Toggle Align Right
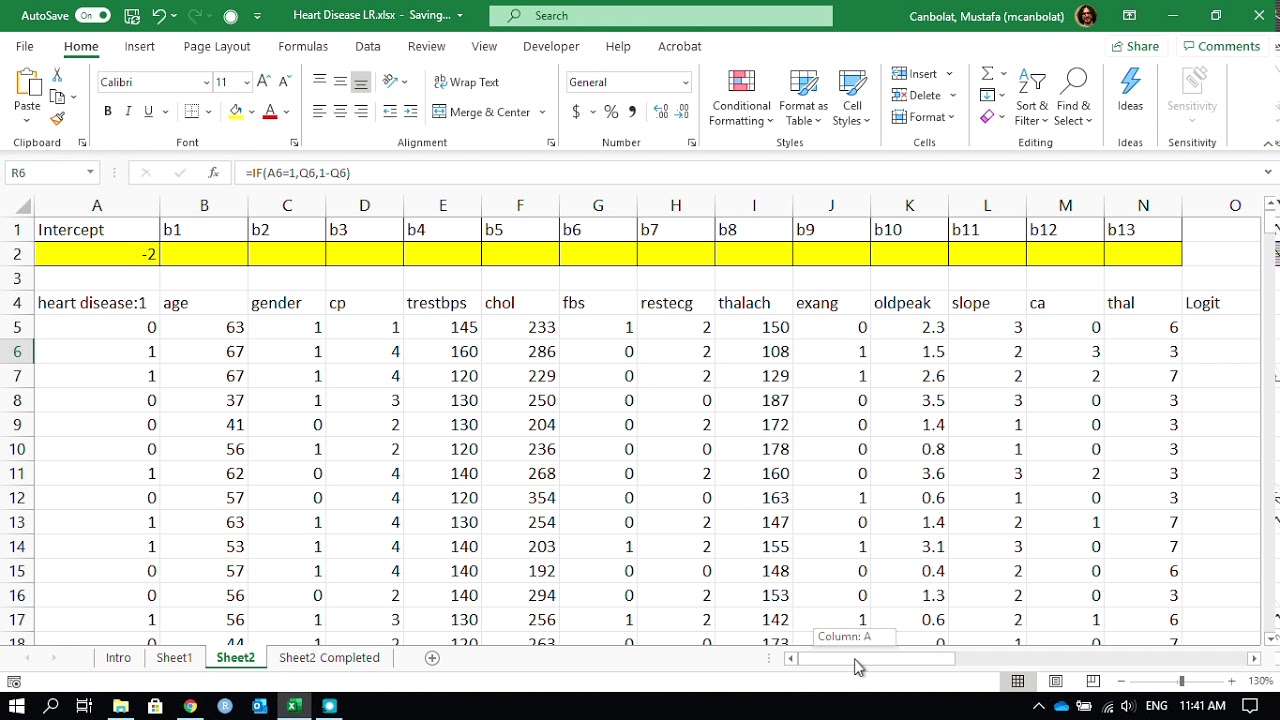Image resolution: width=1280 pixels, height=720 pixels. [361, 112]
